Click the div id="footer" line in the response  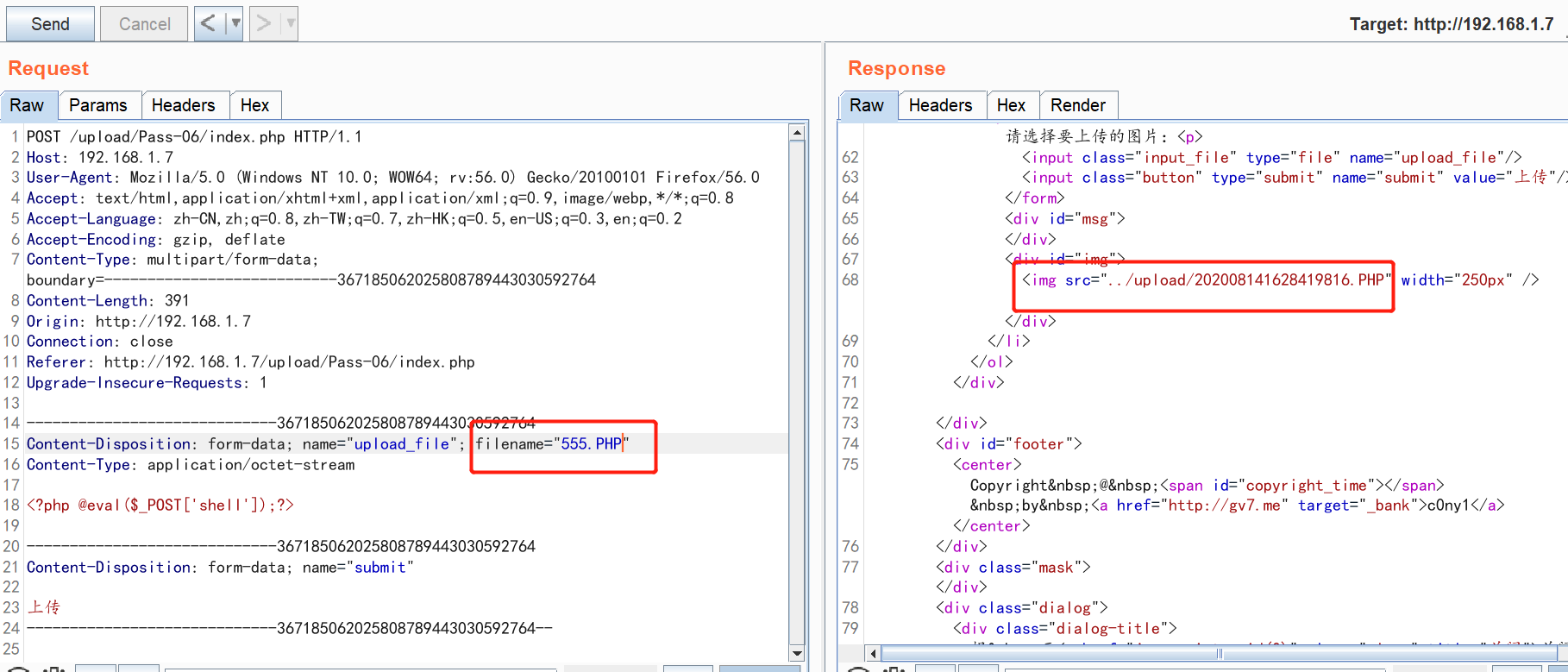[x=1009, y=443]
